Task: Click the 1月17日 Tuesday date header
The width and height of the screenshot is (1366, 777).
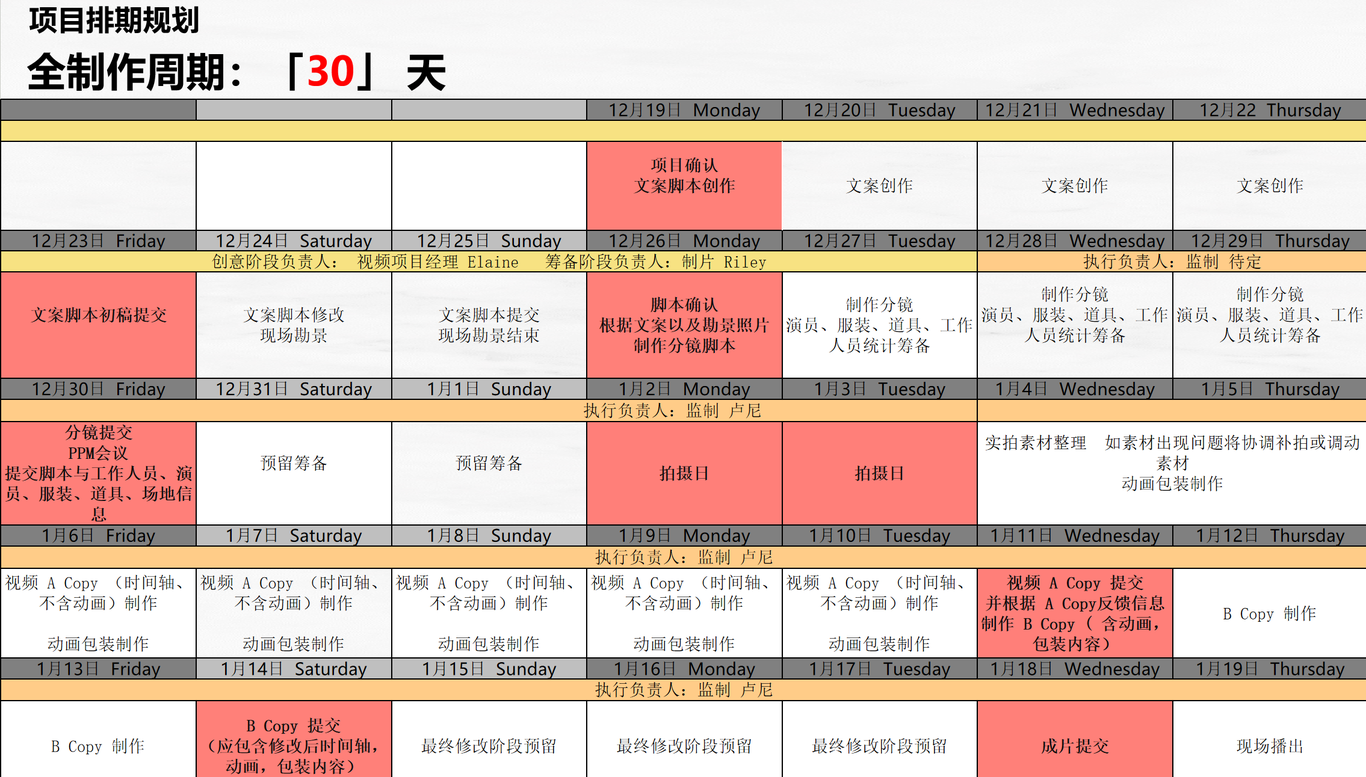Action: coord(880,669)
